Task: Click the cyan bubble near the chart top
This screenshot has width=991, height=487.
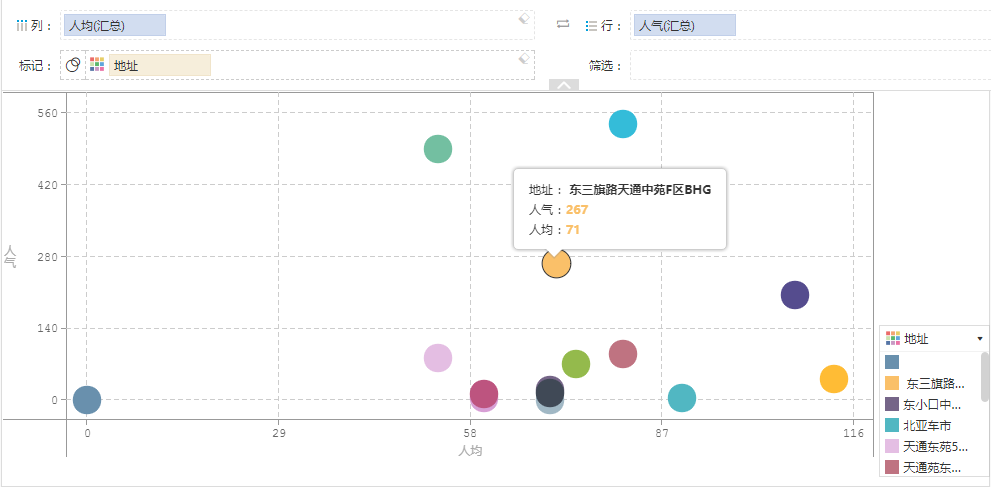Action: pyautogui.click(x=623, y=124)
